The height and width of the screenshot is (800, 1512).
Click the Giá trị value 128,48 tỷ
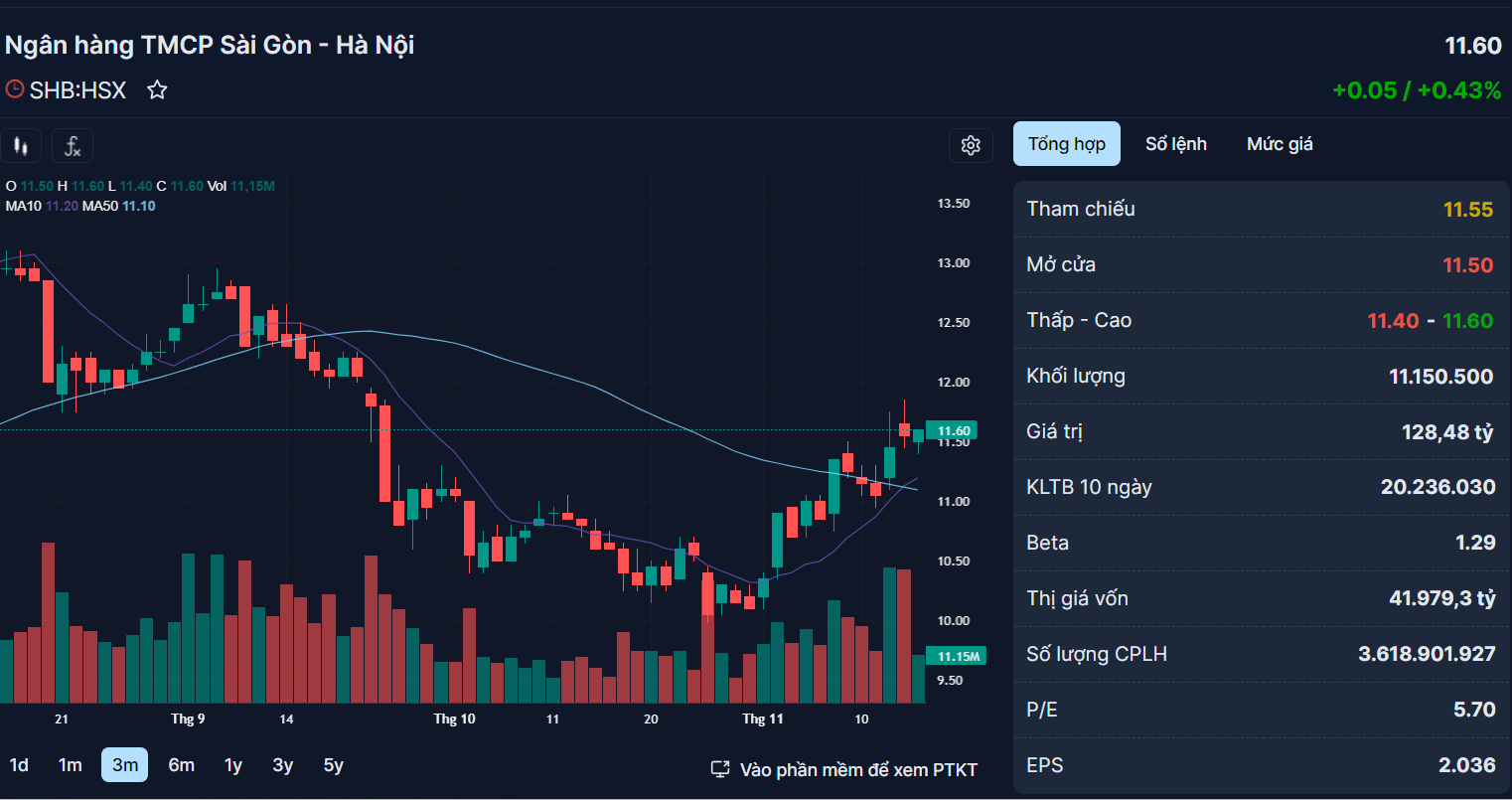tap(1447, 432)
